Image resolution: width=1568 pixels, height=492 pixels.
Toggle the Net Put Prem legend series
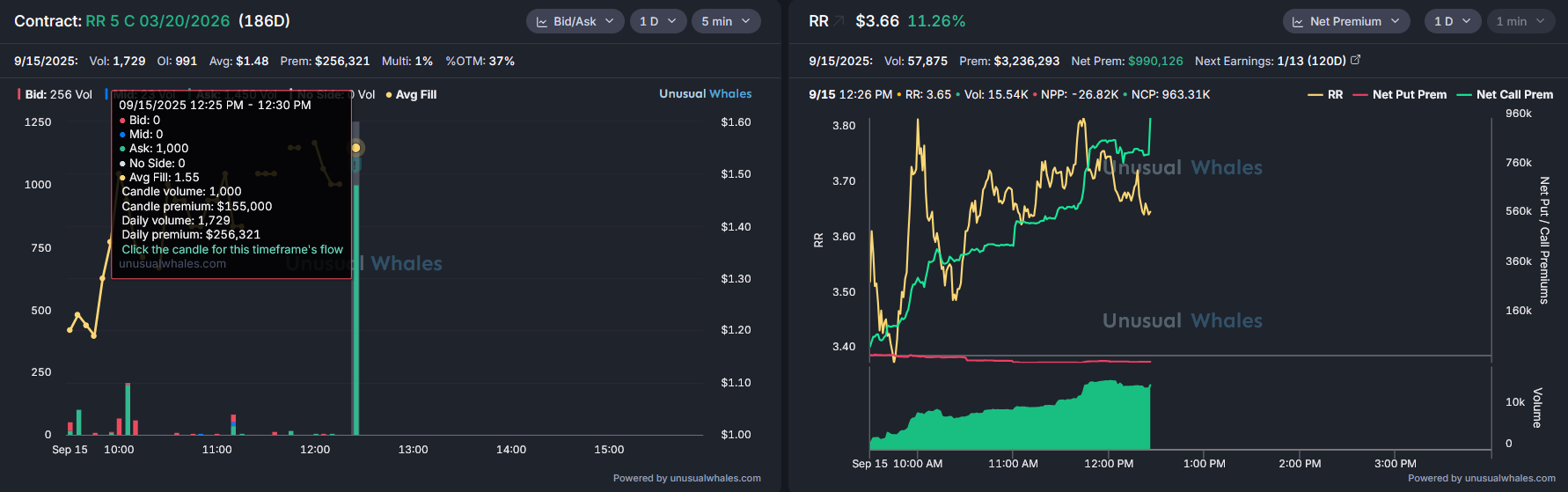pos(1399,94)
